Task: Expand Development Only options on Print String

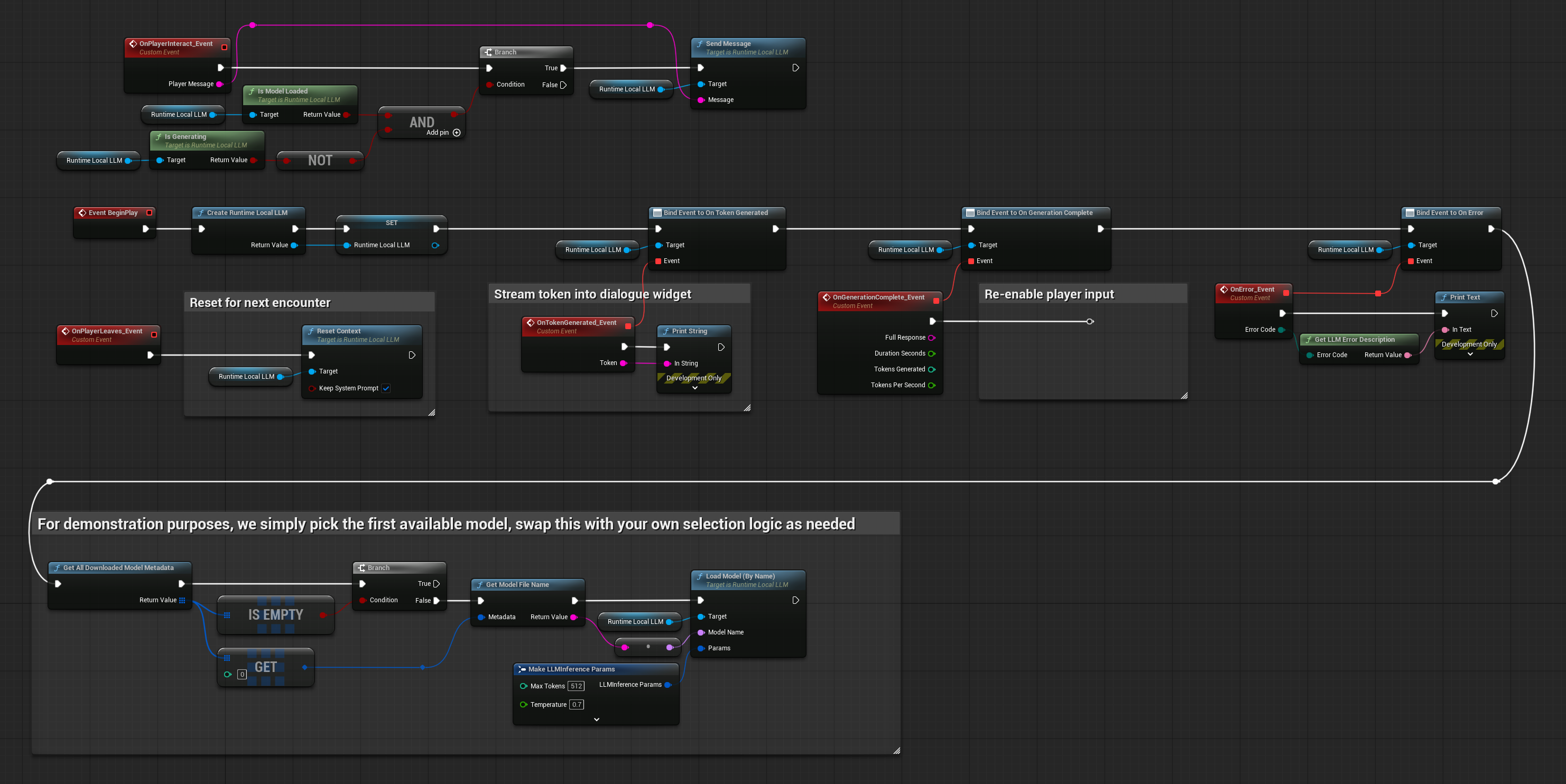Action: (x=695, y=387)
